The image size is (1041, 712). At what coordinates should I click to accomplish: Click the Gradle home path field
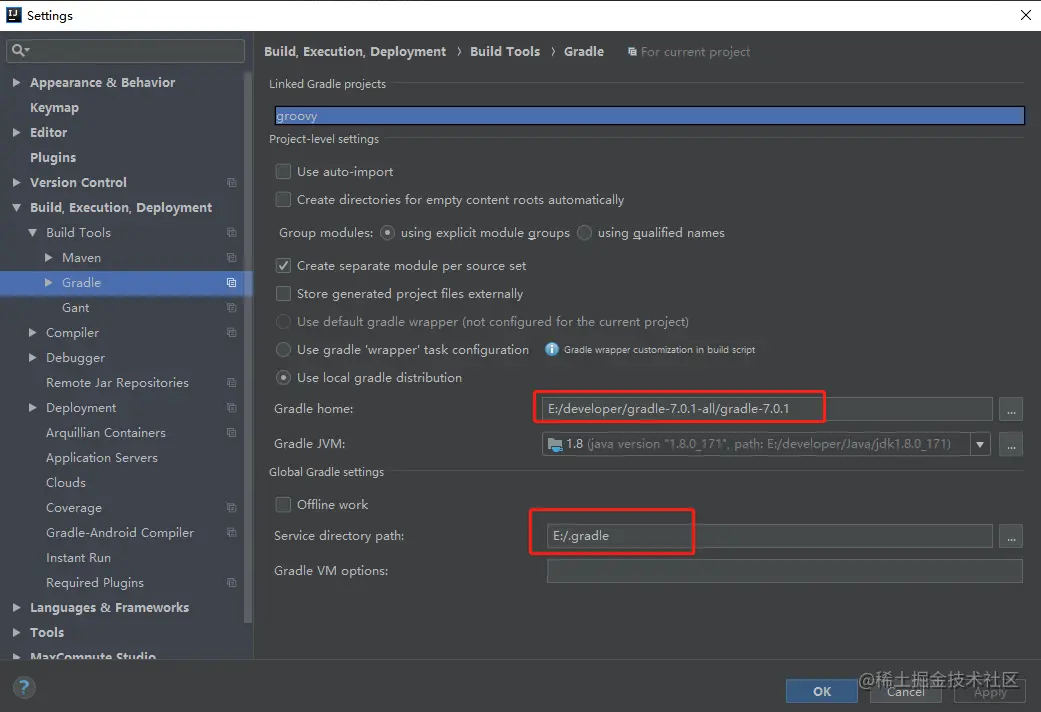pos(767,409)
